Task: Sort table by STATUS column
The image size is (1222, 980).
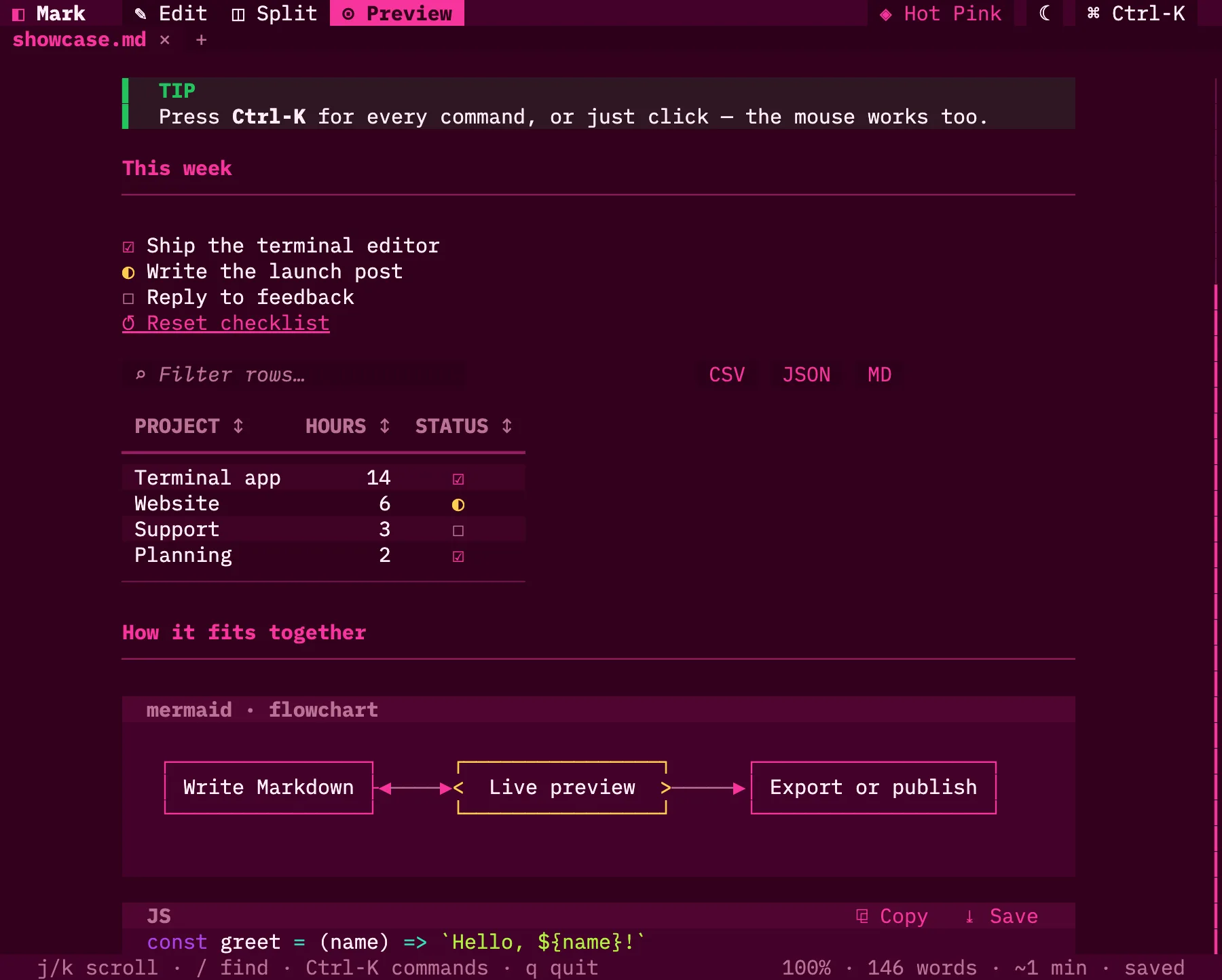Action: click(464, 426)
